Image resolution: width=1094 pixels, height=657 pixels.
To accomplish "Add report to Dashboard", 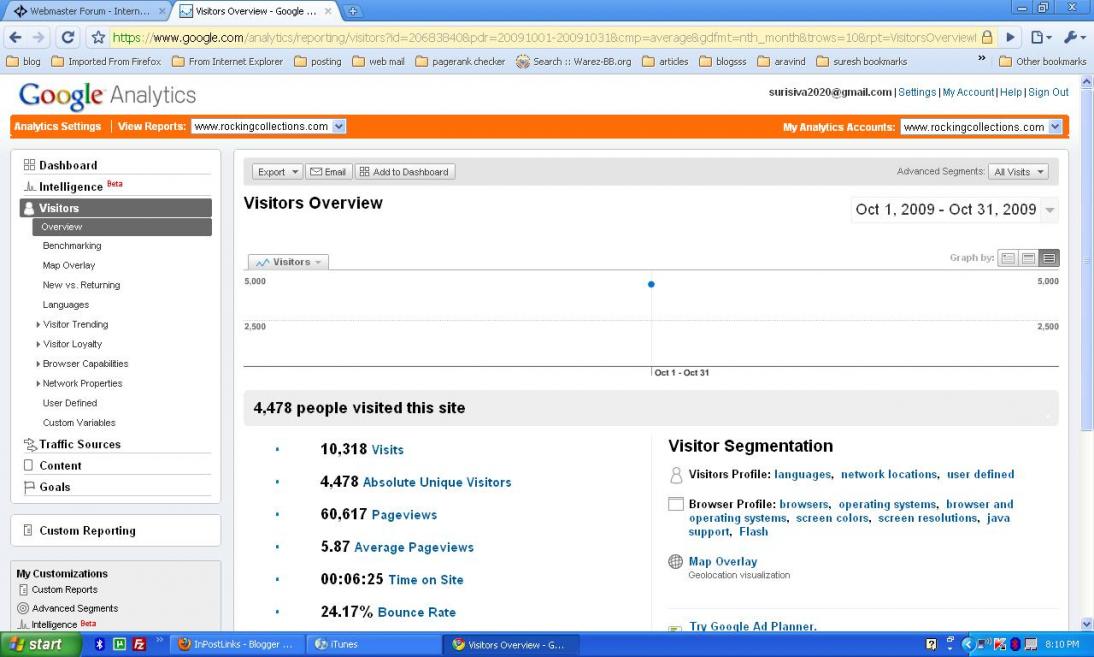I will tap(405, 172).
